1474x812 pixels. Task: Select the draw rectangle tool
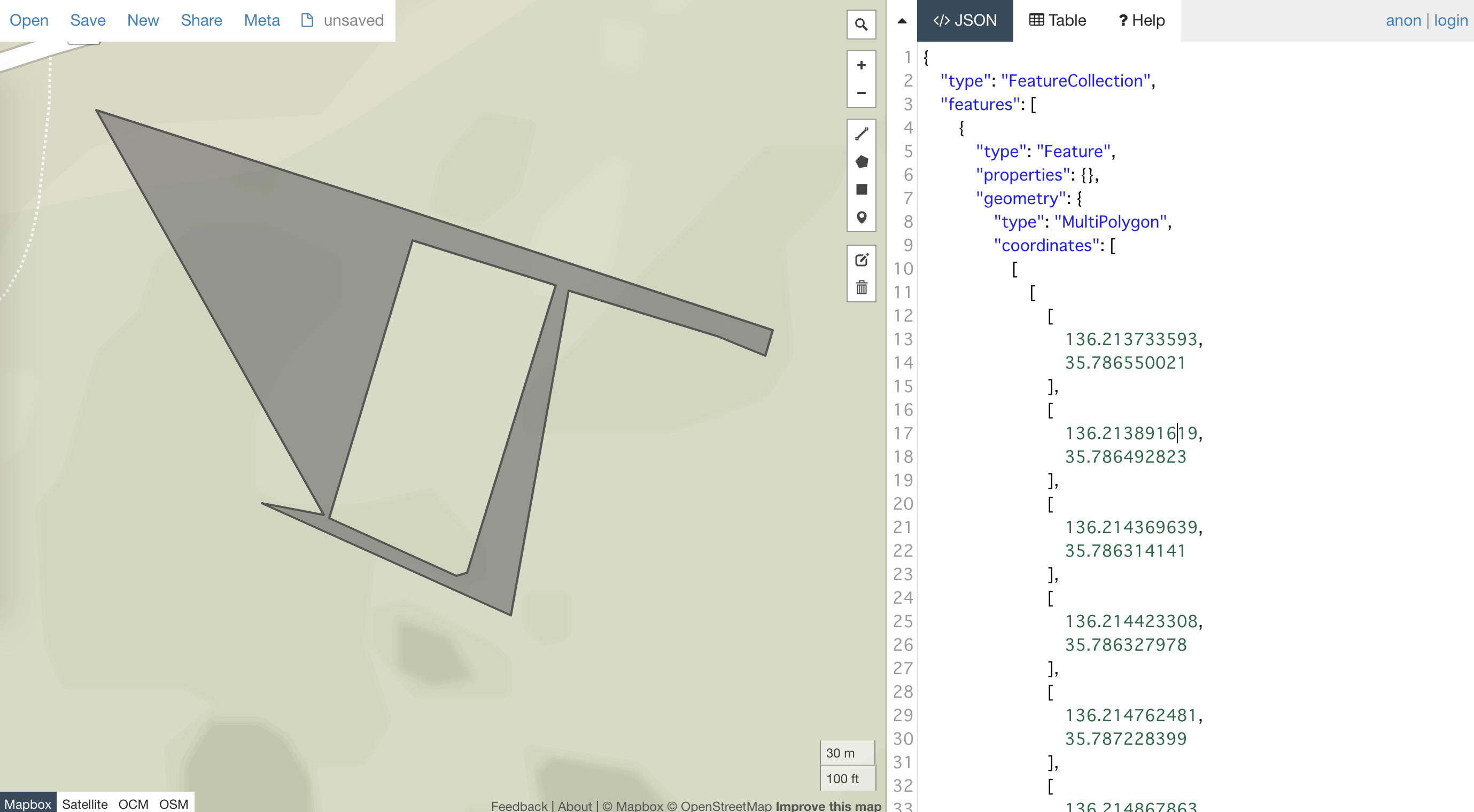[x=861, y=189]
